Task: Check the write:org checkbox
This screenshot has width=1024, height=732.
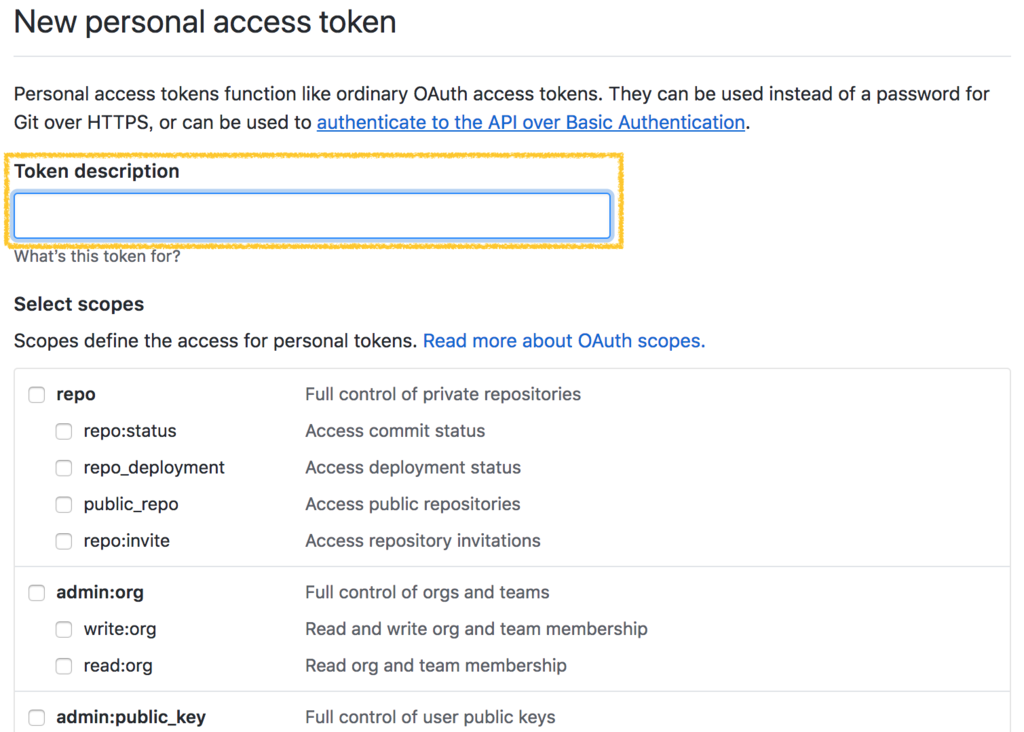Action: [64, 630]
